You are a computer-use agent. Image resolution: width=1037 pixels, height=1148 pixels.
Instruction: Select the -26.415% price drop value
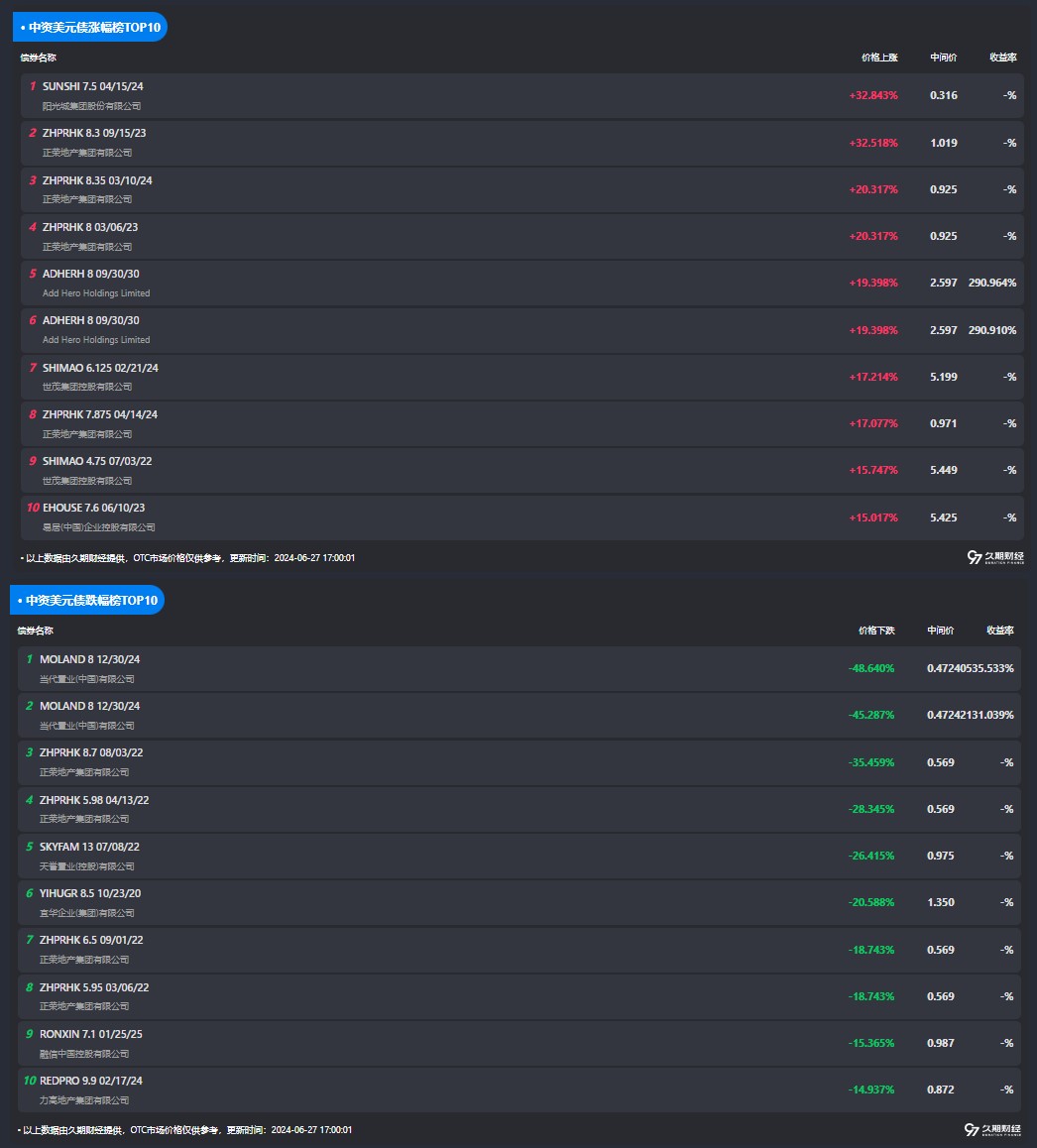point(870,856)
